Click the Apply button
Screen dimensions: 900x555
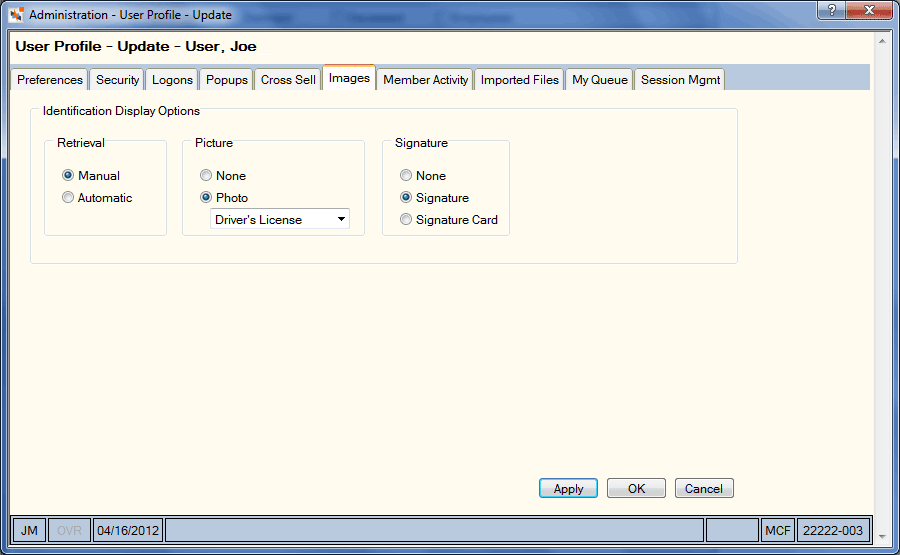click(x=568, y=488)
